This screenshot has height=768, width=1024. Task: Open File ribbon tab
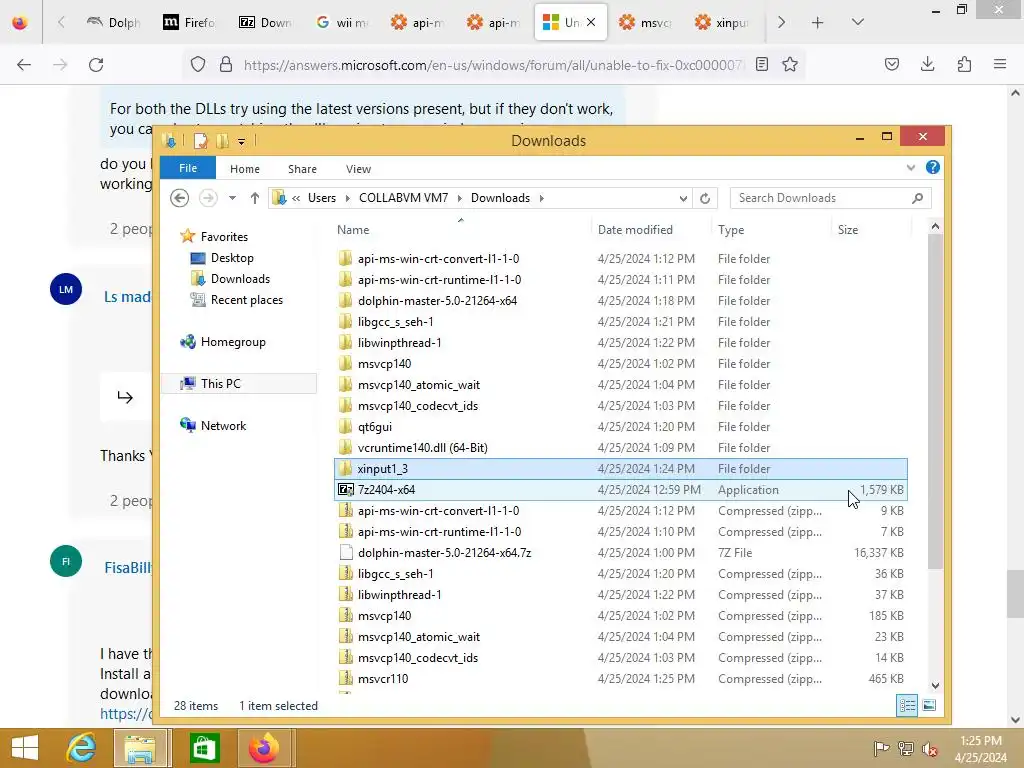pos(188,168)
